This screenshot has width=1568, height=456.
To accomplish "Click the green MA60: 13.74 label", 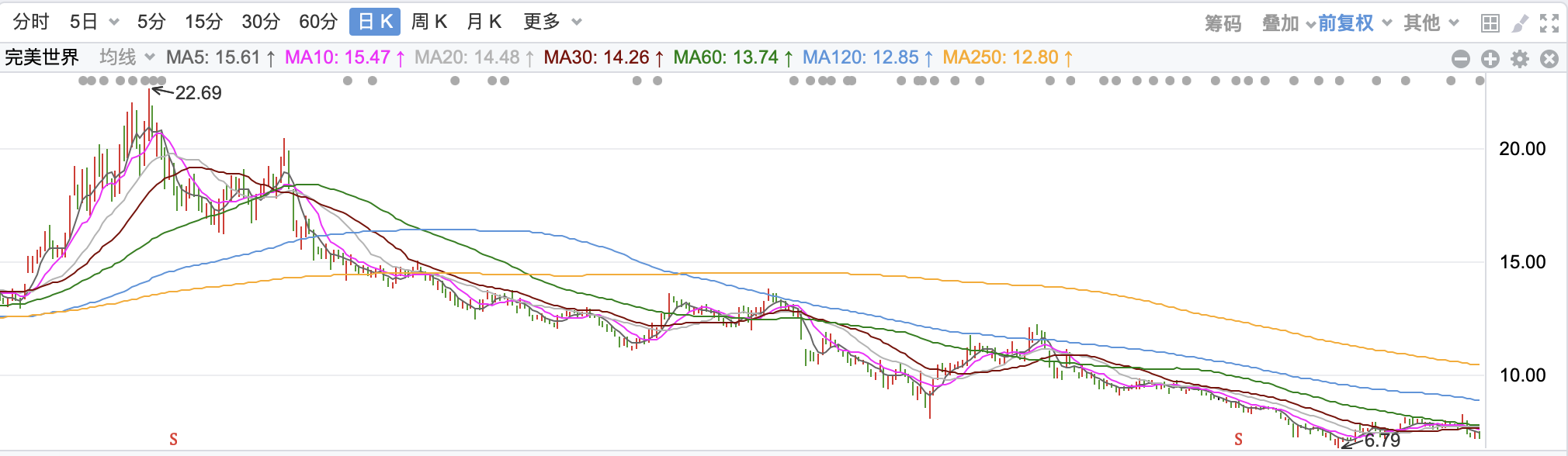I will pyautogui.click(x=734, y=57).
